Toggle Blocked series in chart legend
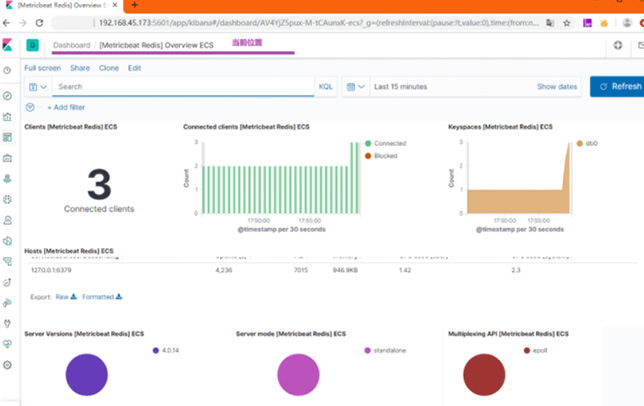644x406 pixels. tap(381, 156)
